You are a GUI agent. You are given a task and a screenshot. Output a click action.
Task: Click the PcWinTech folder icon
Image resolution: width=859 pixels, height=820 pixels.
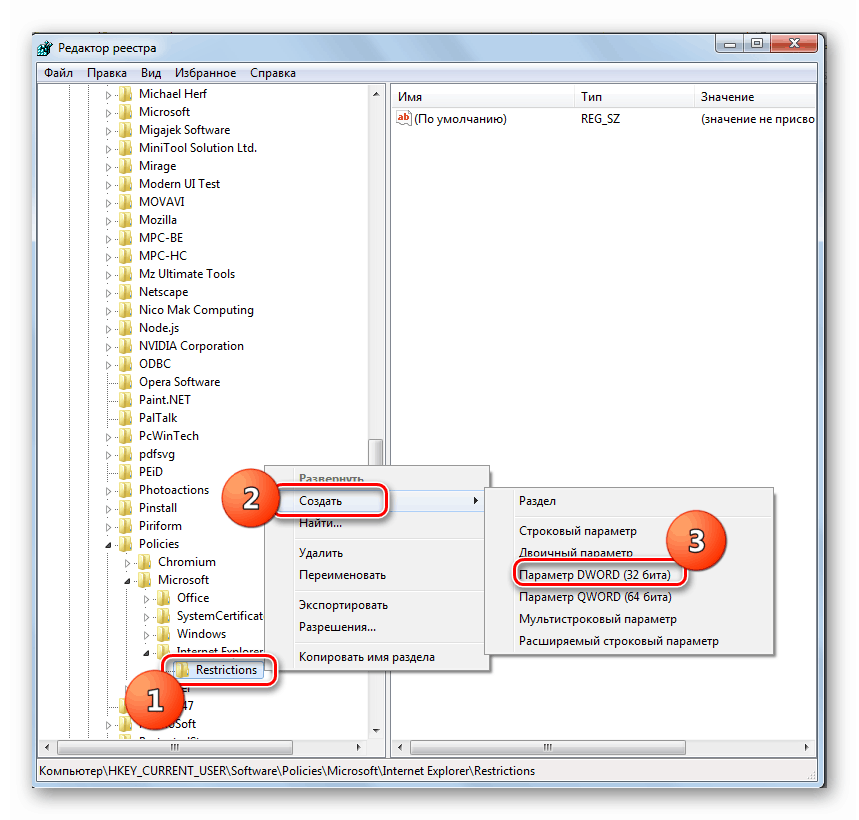pyautogui.click(x=126, y=436)
